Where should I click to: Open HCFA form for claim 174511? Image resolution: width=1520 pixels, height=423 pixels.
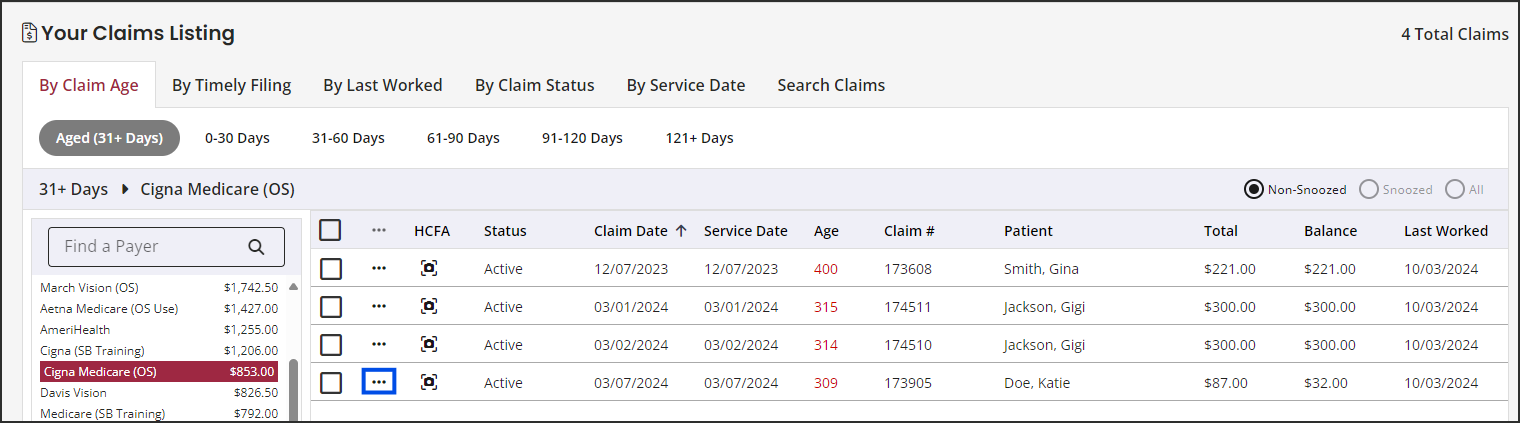(429, 306)
